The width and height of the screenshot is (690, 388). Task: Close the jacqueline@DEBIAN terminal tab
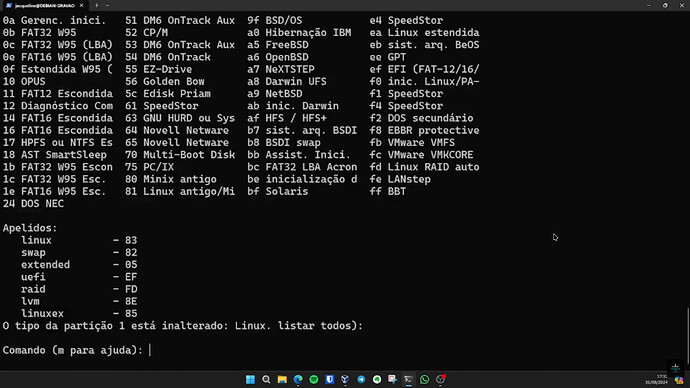pos(81,5)
